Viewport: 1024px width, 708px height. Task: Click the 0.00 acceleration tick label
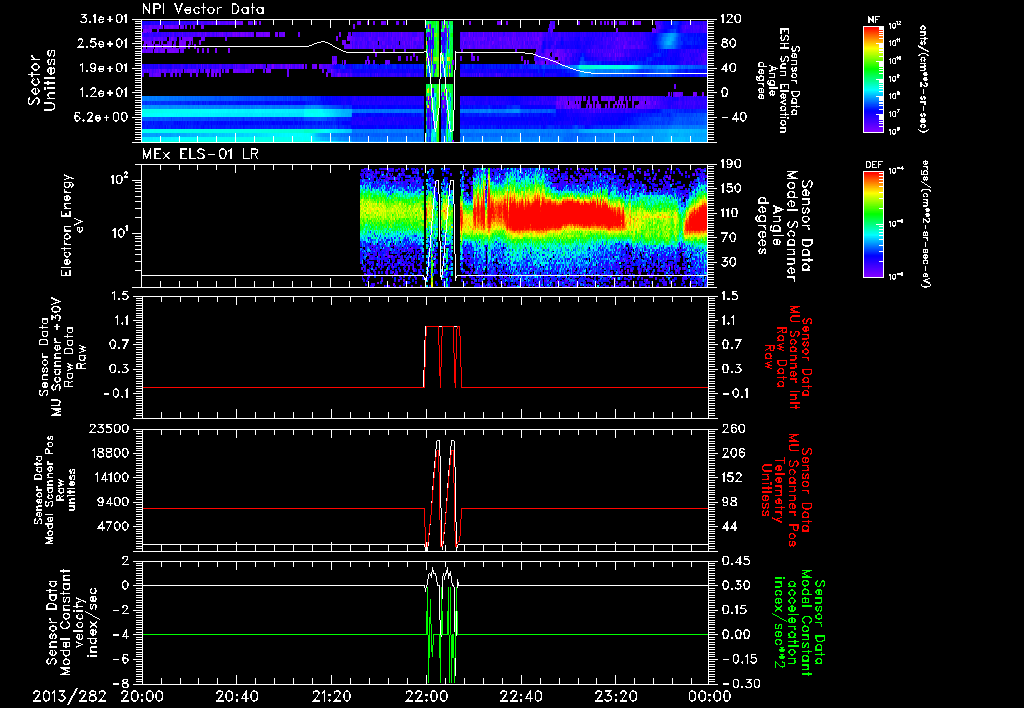click(735, 635)
